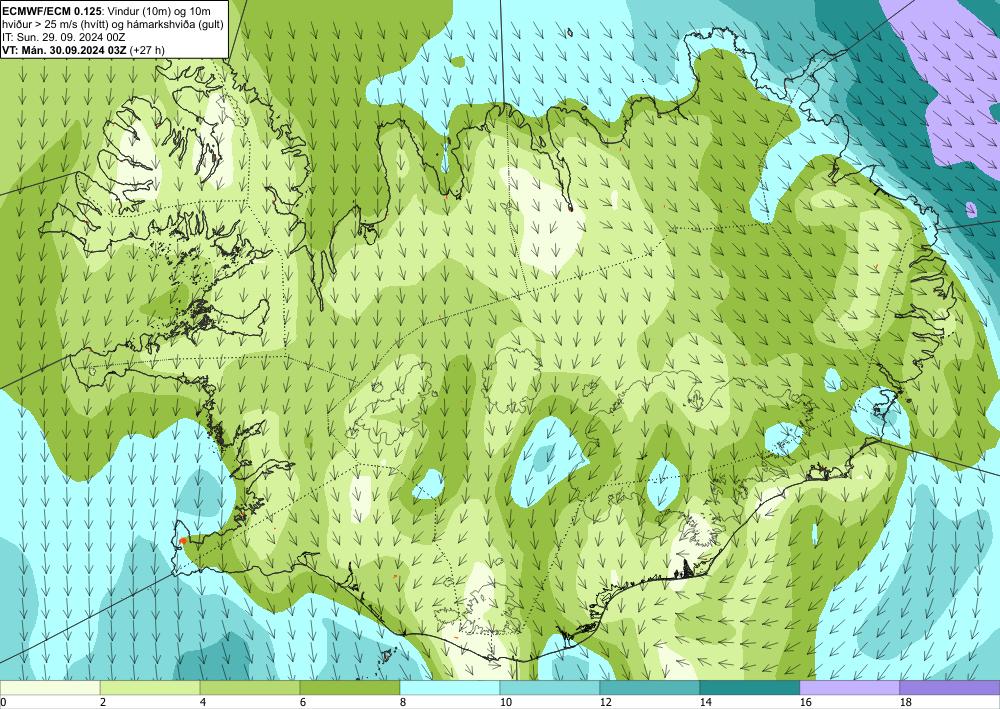Select the light green 2–4 m/s legend swatch
The width and height of the screenshot is (1000, 709).
[150, 687]
